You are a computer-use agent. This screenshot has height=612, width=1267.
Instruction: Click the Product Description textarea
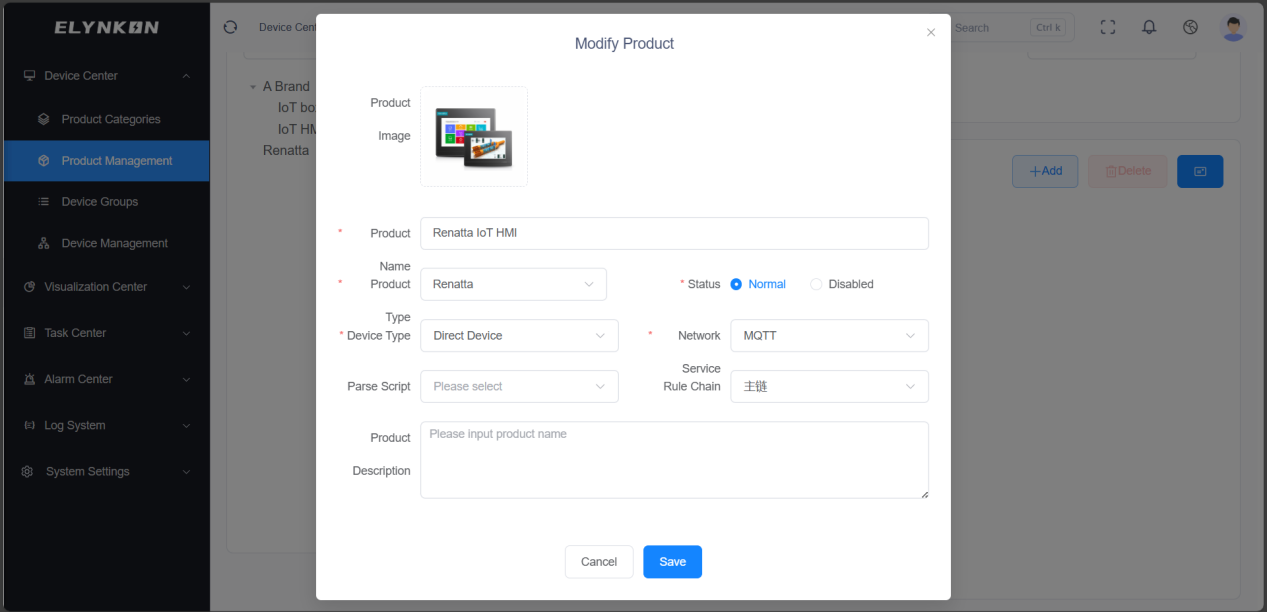[674, 460]
